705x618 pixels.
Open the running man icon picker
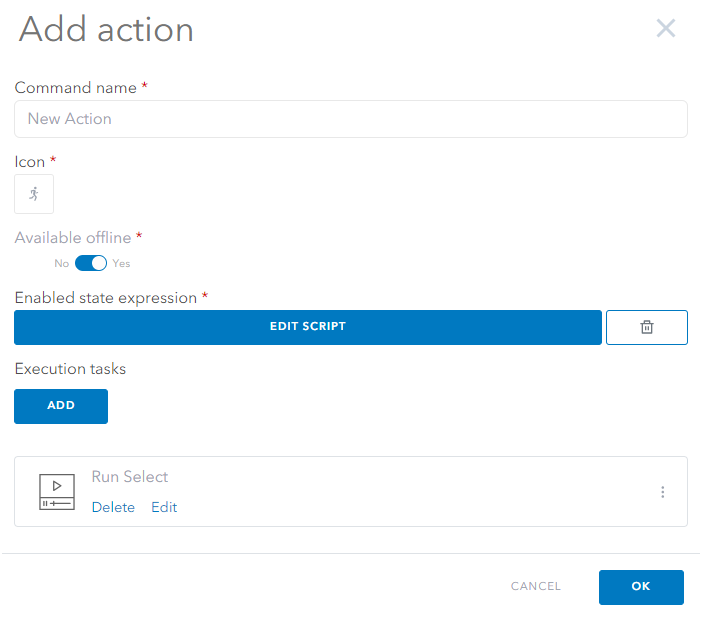coord(34,194)
